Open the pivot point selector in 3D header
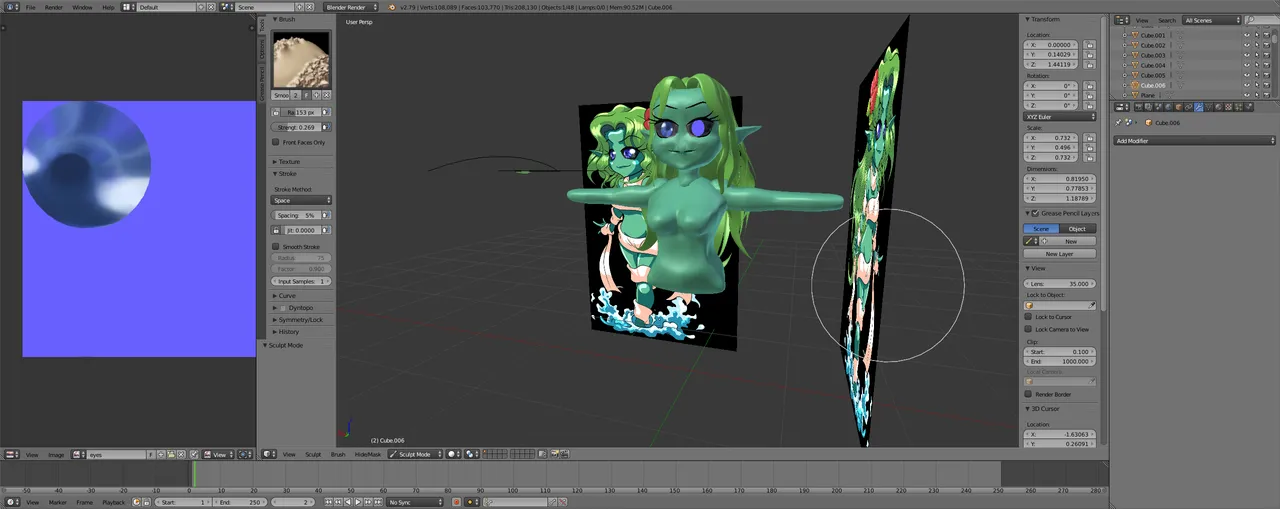The height and width of the screenshot is (509, 1280). click(471, 454)
